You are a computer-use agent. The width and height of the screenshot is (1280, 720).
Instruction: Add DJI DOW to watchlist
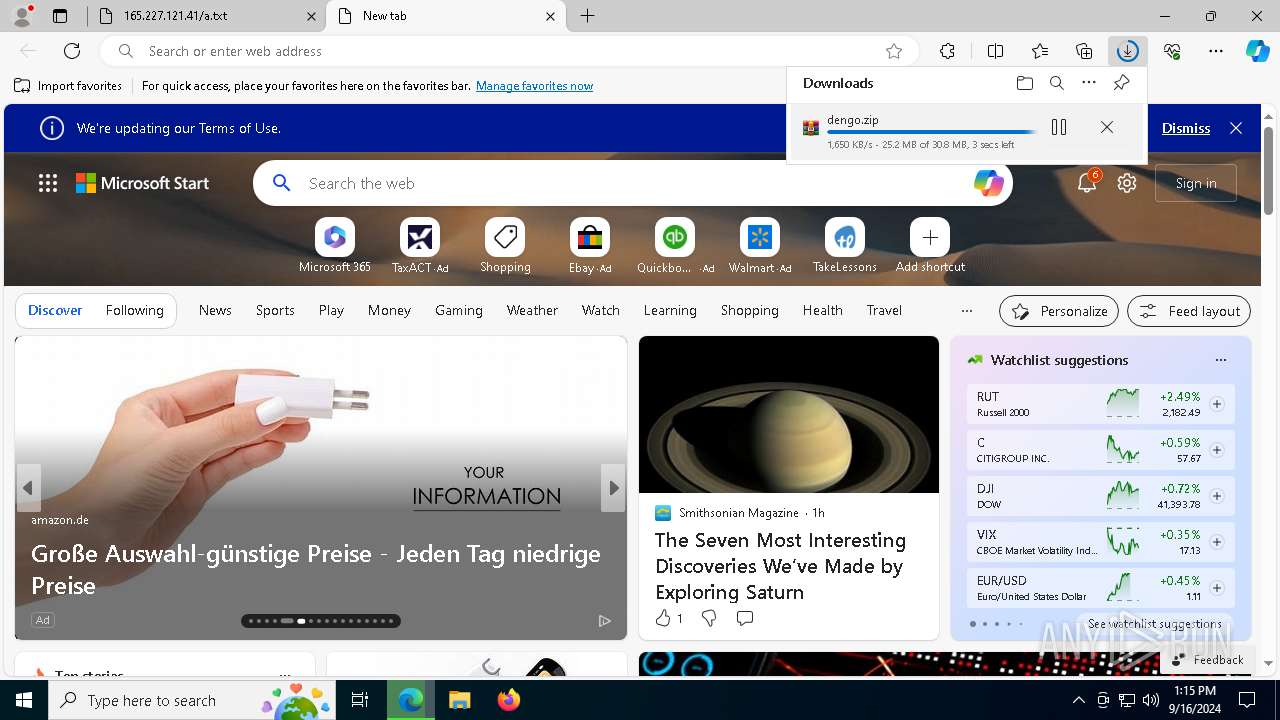pos(1217,496)
